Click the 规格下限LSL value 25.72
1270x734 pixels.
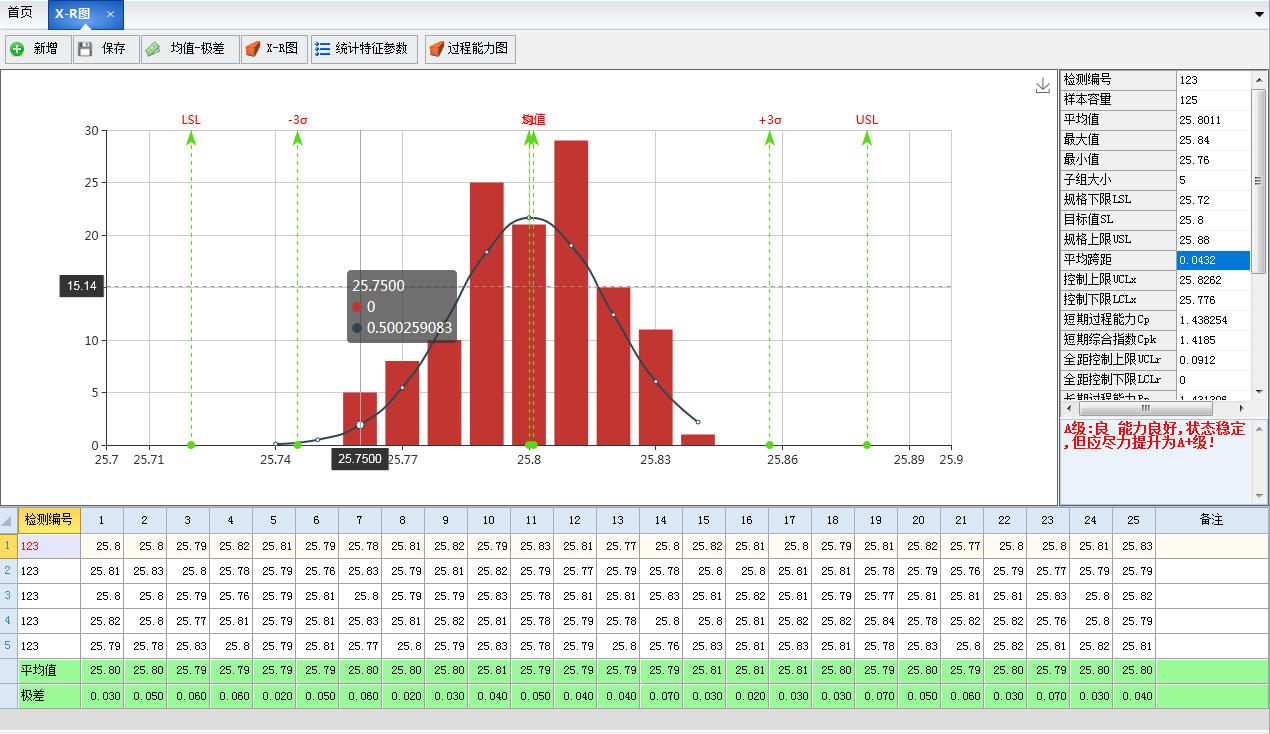coord(1213,200)
